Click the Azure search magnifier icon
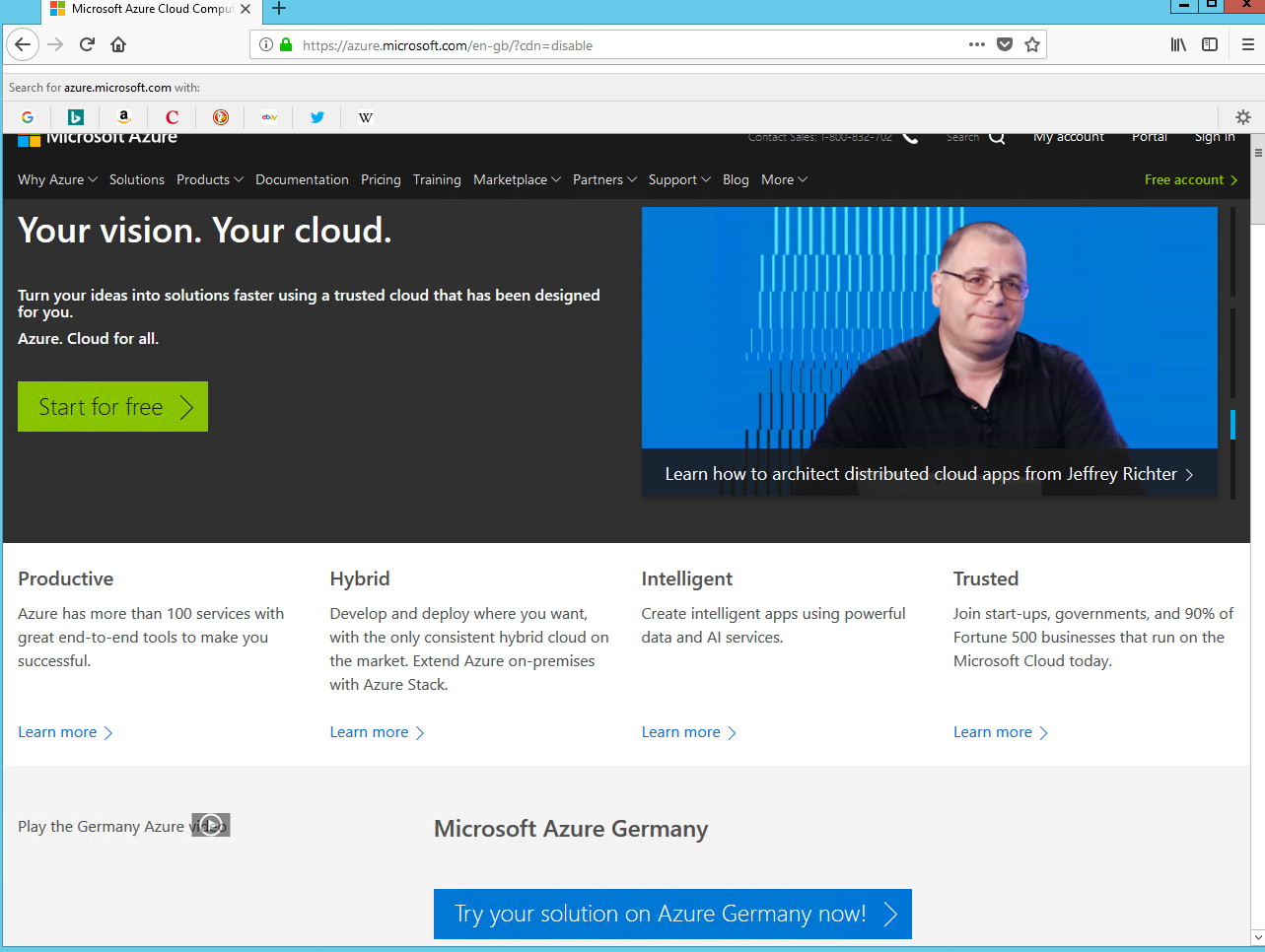The image size is (1265, 952). pos(997,138)
